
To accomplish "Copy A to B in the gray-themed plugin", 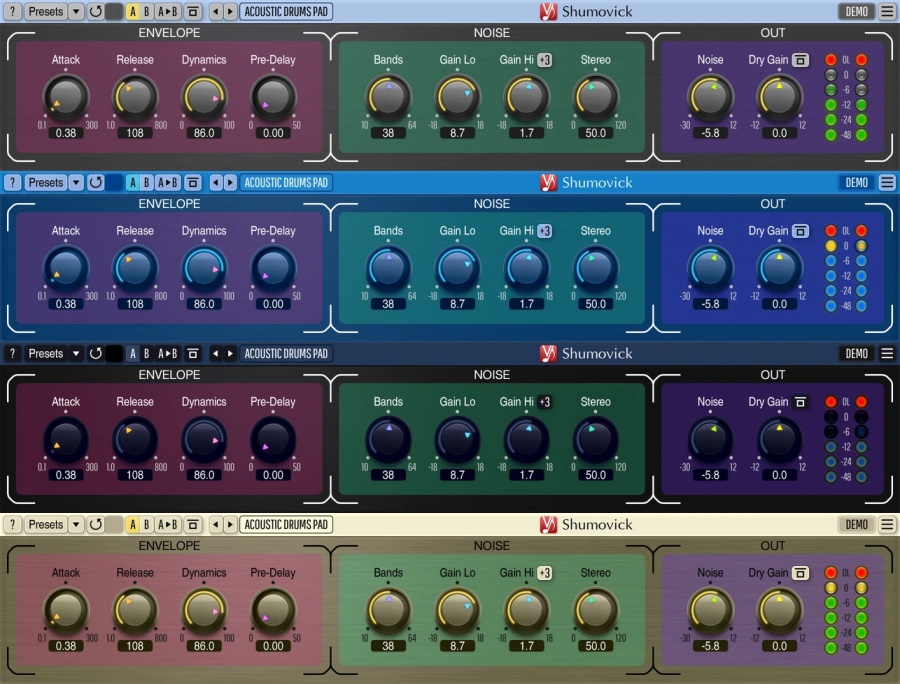I will [168, 11].
